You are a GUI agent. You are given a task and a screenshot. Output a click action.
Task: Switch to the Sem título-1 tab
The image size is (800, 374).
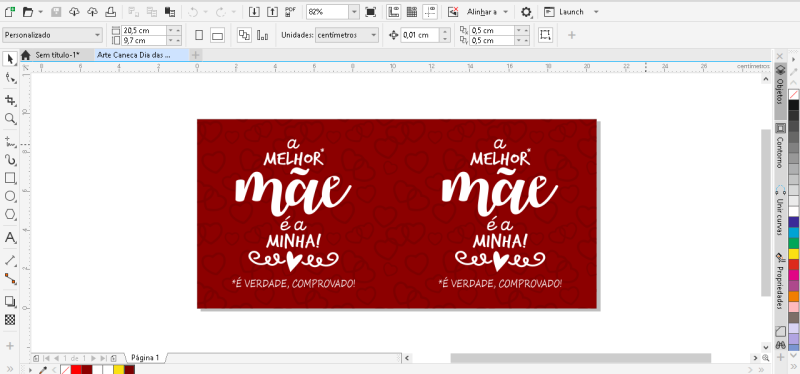[x=58, y=55]
